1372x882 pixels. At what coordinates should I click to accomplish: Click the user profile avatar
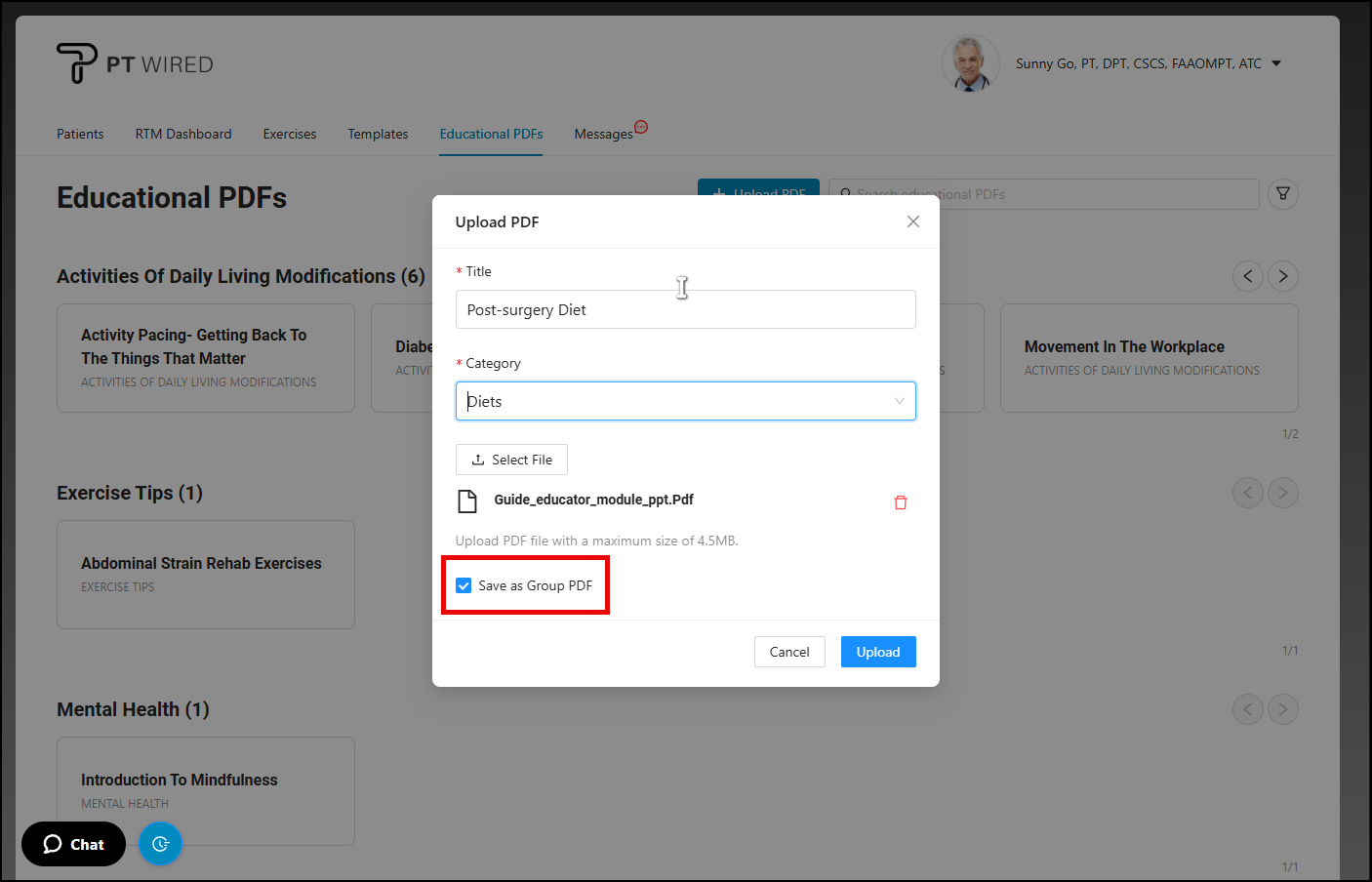[x=969, y=63]
